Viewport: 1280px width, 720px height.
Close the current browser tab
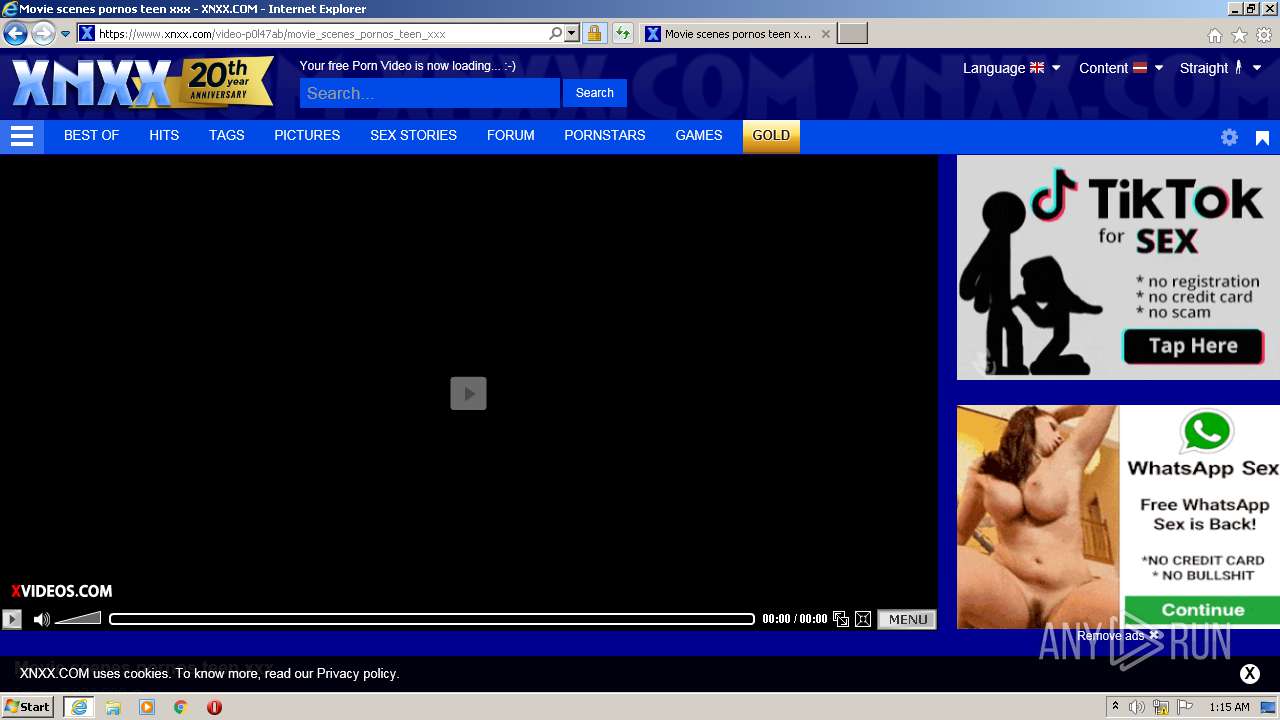[826, 34]
